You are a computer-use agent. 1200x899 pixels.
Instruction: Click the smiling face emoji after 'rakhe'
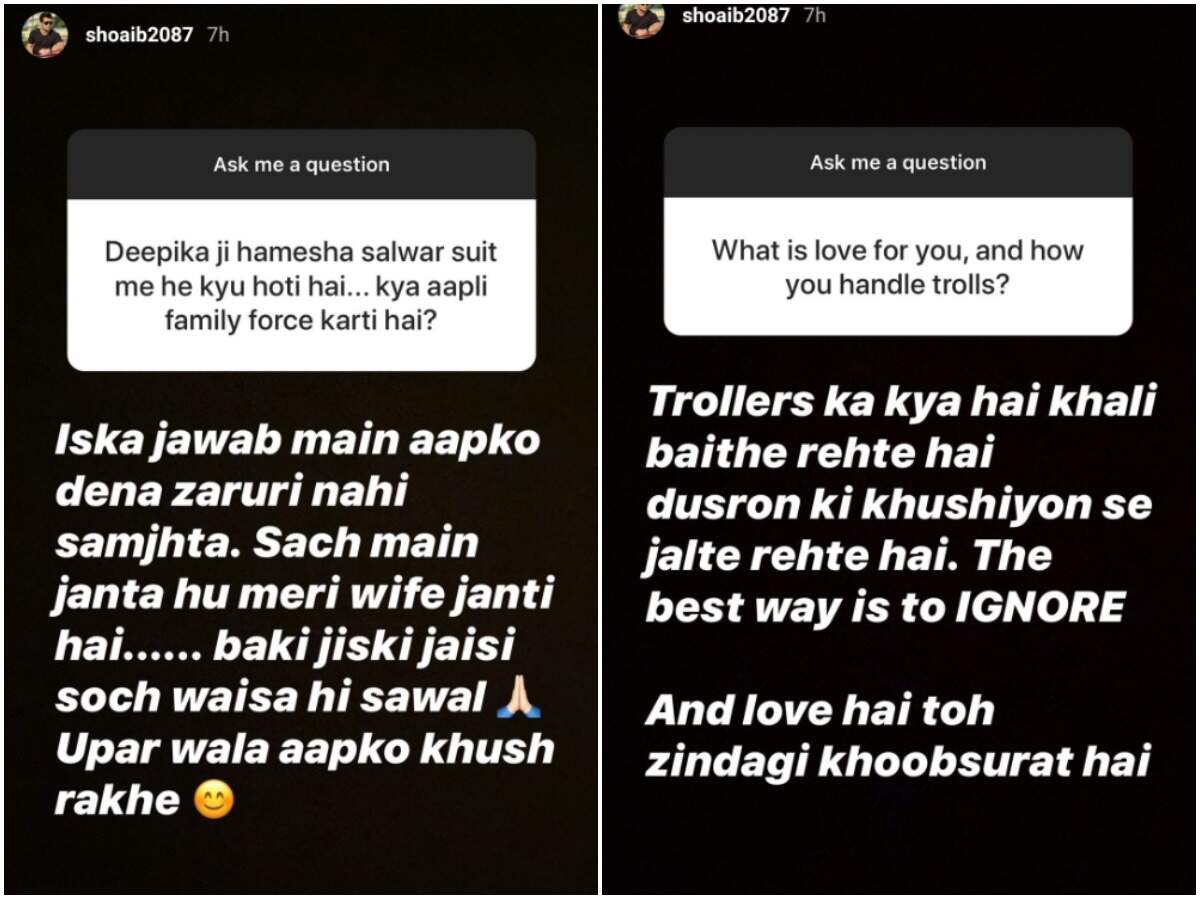[x=213, y=800]
